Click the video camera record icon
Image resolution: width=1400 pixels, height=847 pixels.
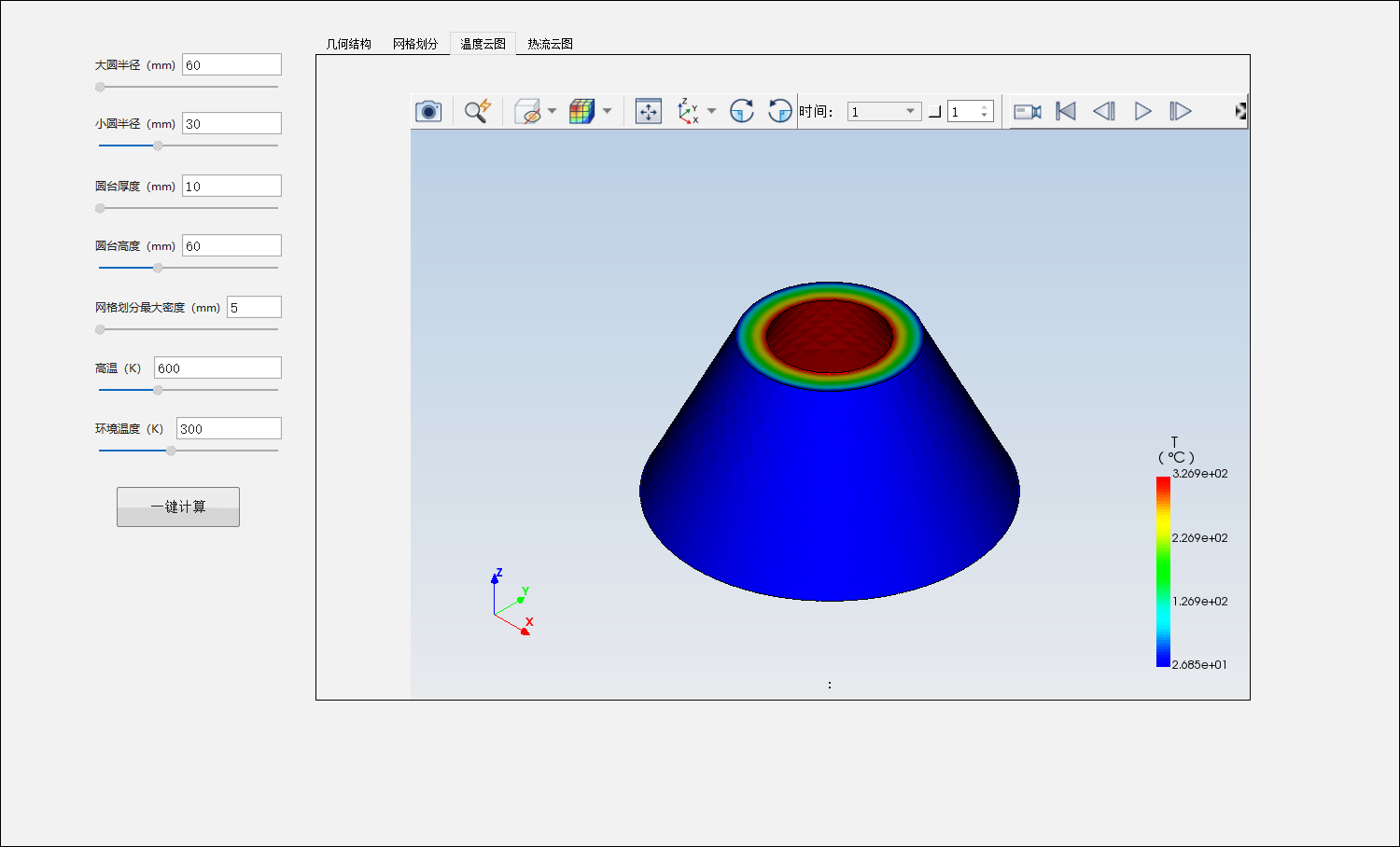tap(1028, 112)
